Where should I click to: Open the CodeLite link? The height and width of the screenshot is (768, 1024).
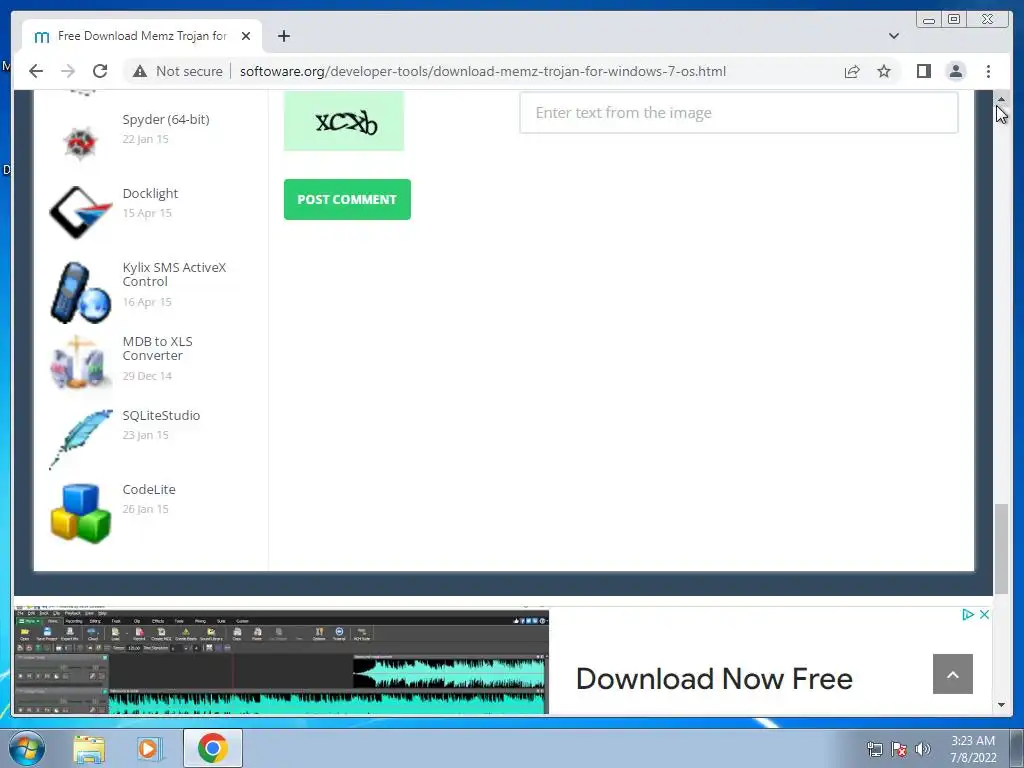(149, 489)
